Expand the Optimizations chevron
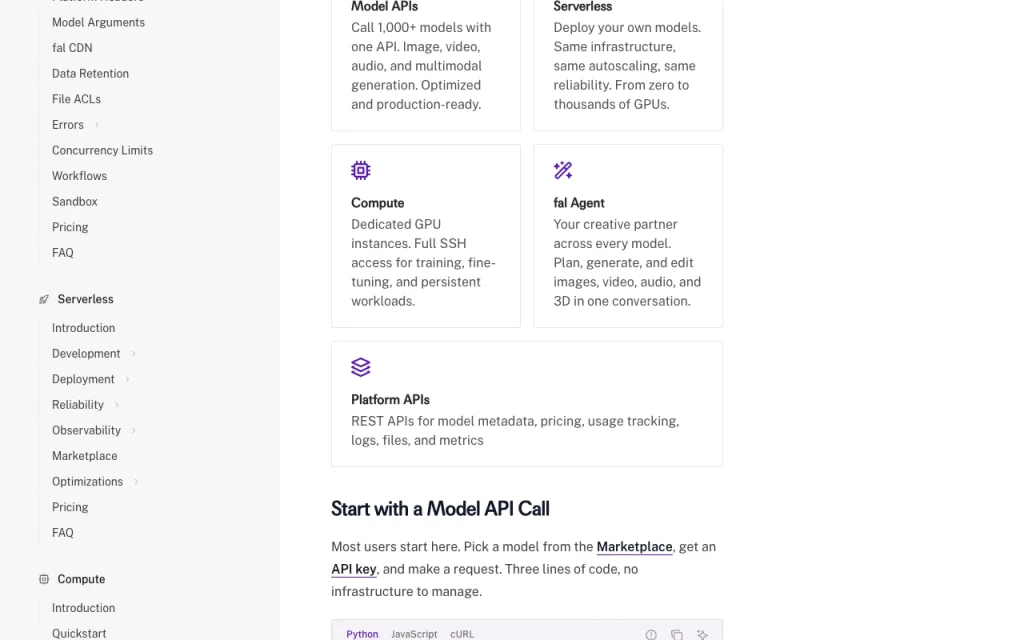Screen dimensions: 1024x640 (136, 482)
